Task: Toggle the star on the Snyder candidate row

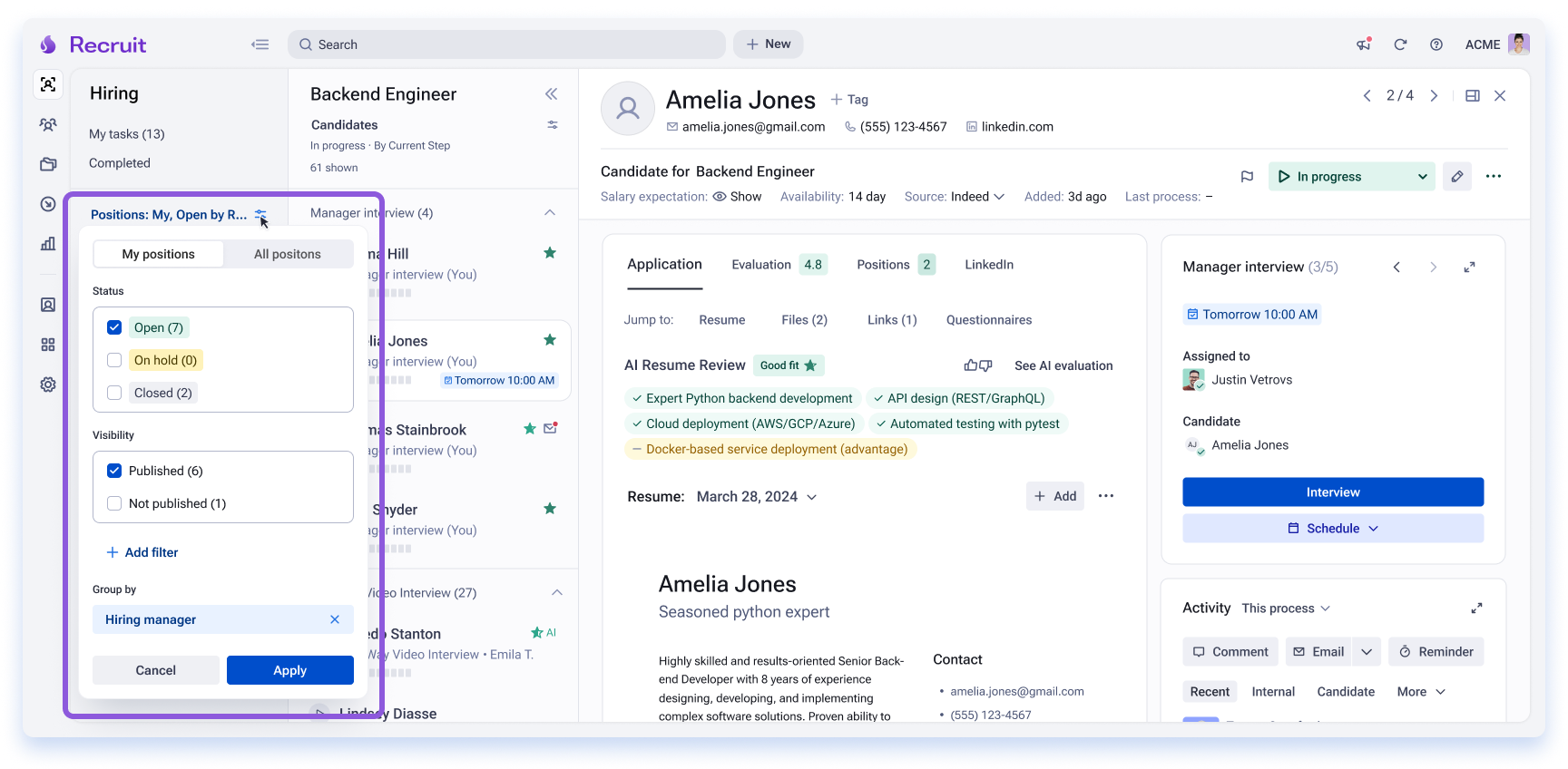Action: (550, 509)
